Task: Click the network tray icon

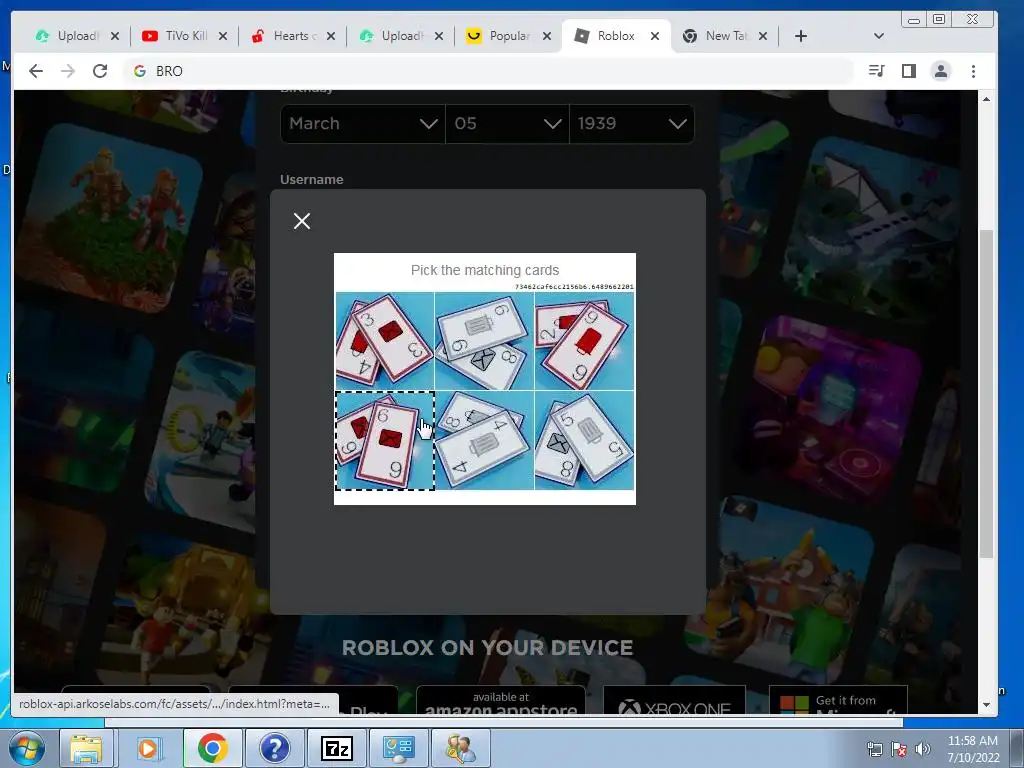Action: (874, 749)
